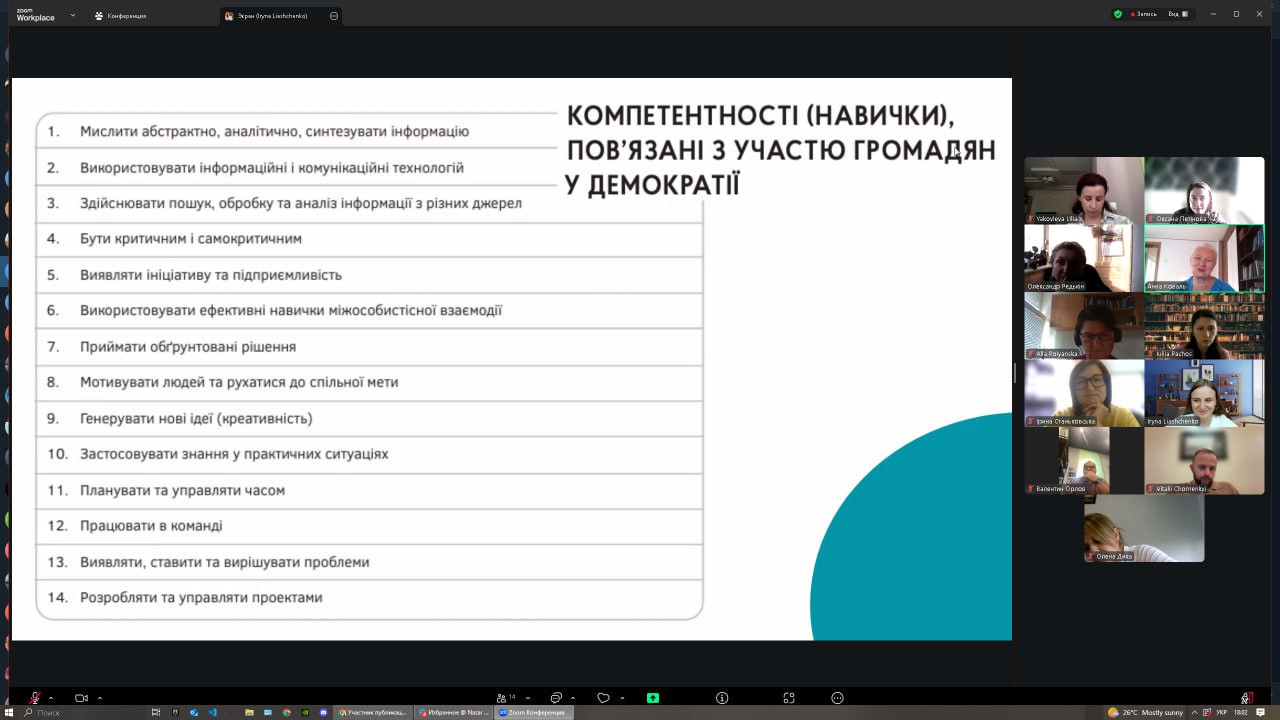This screenshot has width=1280, height=720.
Task: Click the УКР keyboard language indicator
Action: click(x=1222, y=712)
